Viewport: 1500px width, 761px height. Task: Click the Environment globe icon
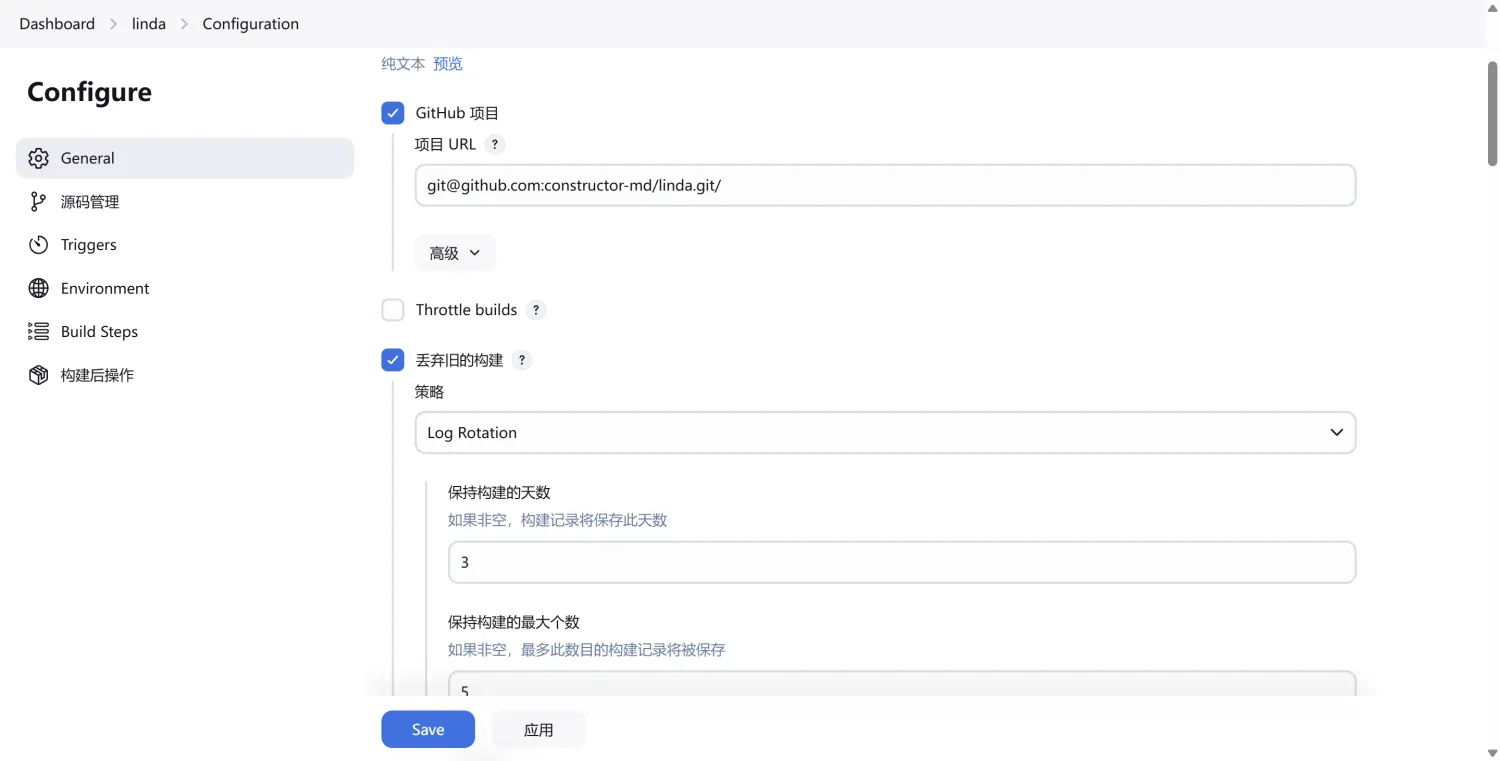[x=38, y=288]
